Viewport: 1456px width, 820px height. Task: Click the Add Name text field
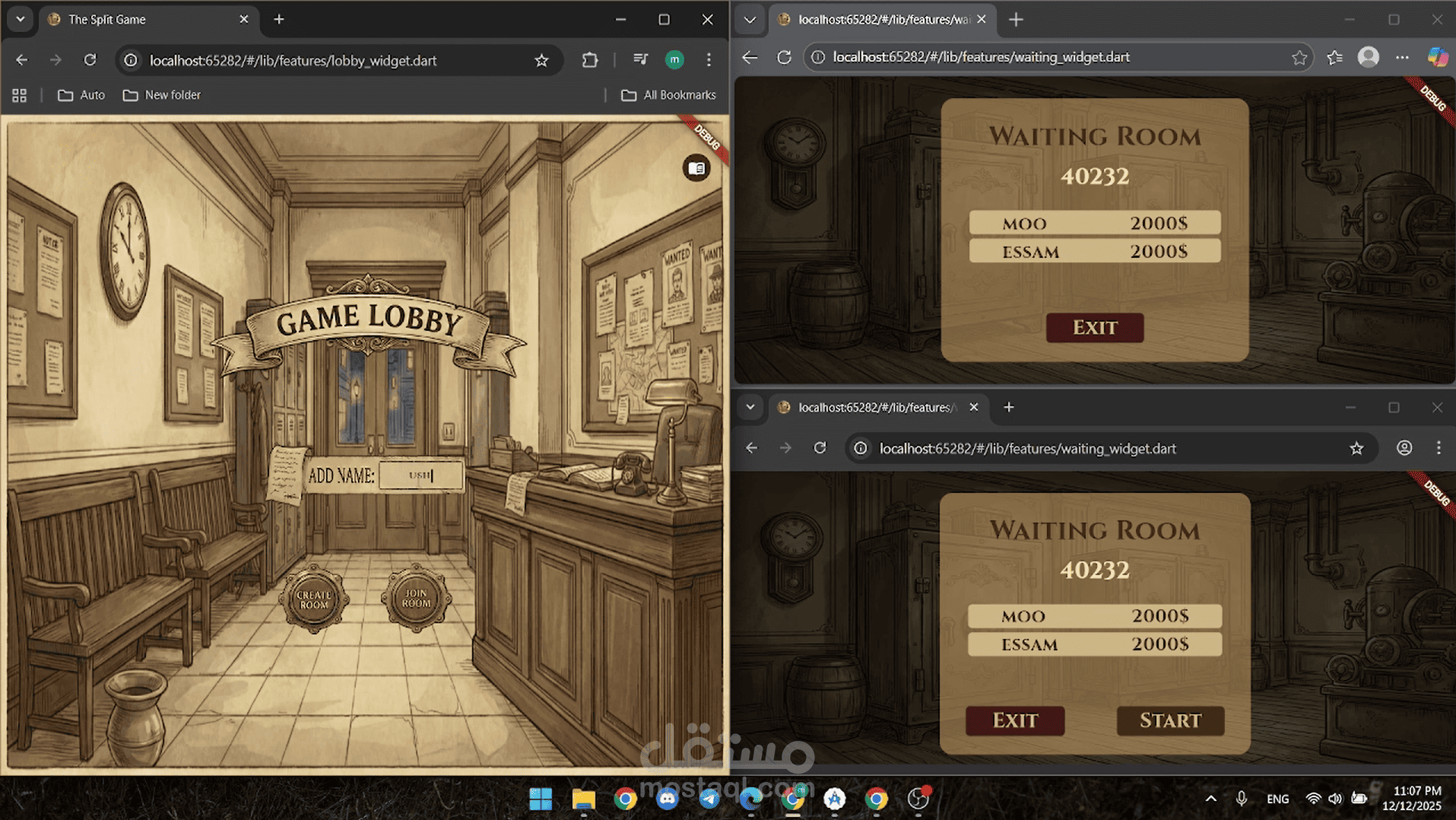(420, 475)
